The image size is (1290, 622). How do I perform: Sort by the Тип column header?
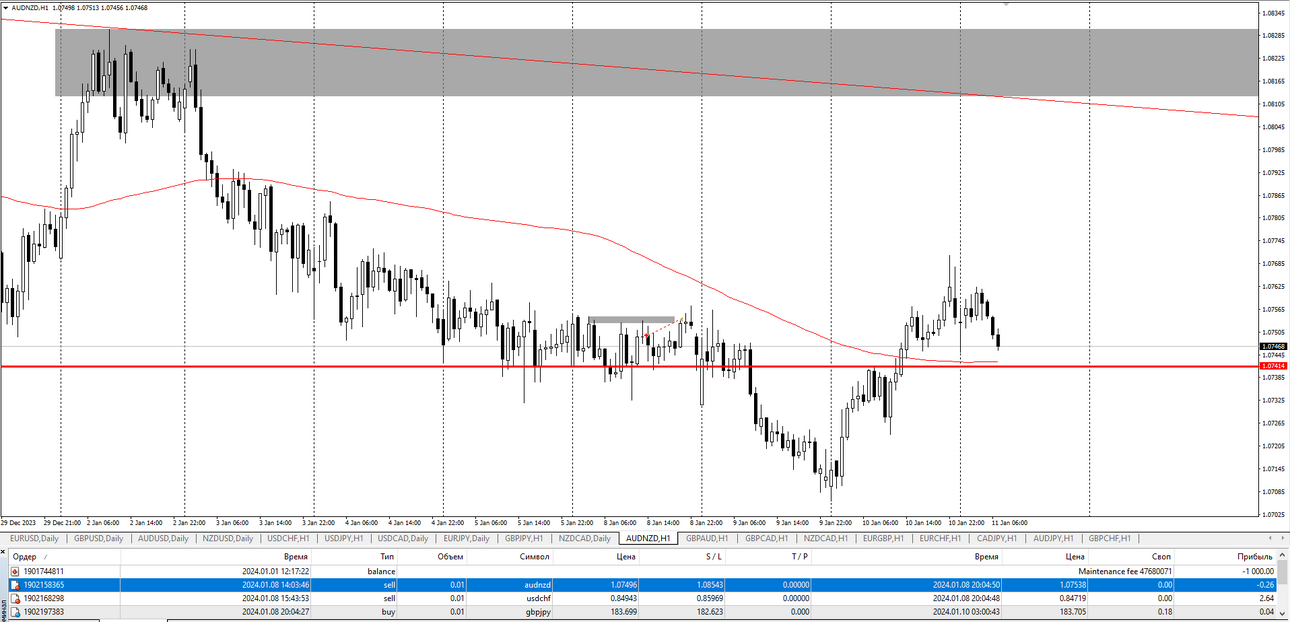[386, 556]
